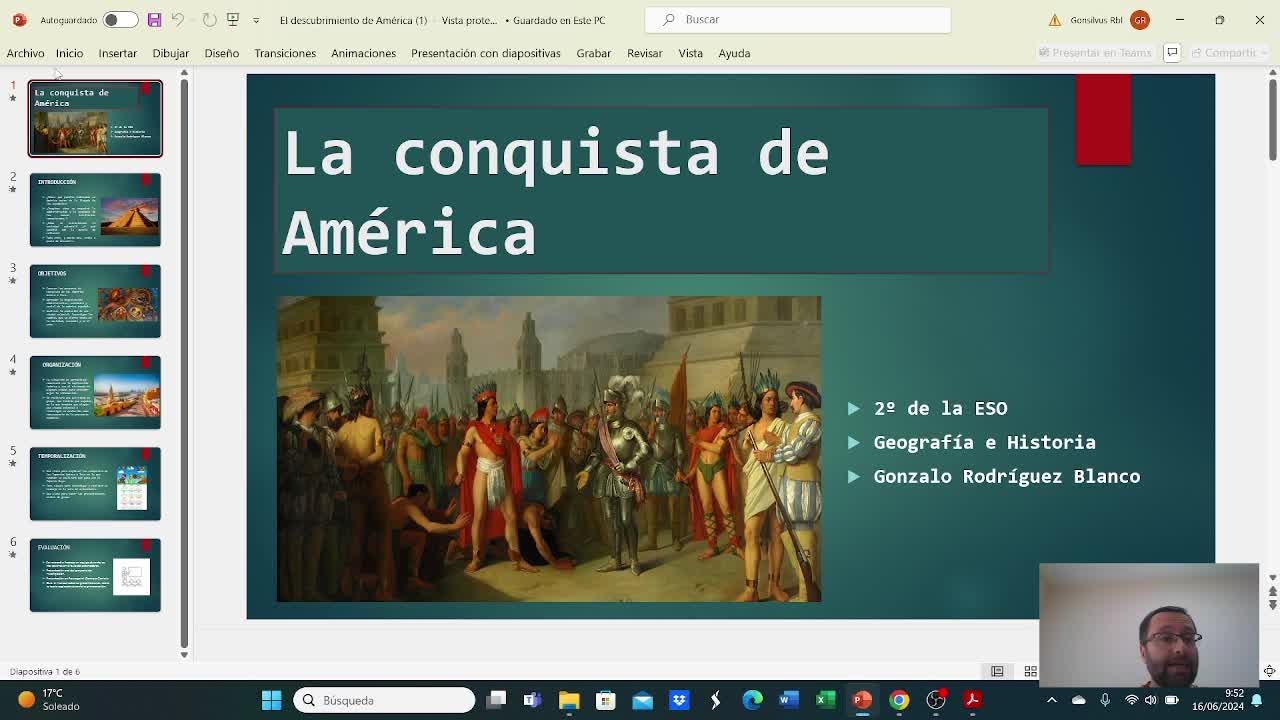Open the Vista tab
Screen dimensions: 1280x720
tap(690, 53)
